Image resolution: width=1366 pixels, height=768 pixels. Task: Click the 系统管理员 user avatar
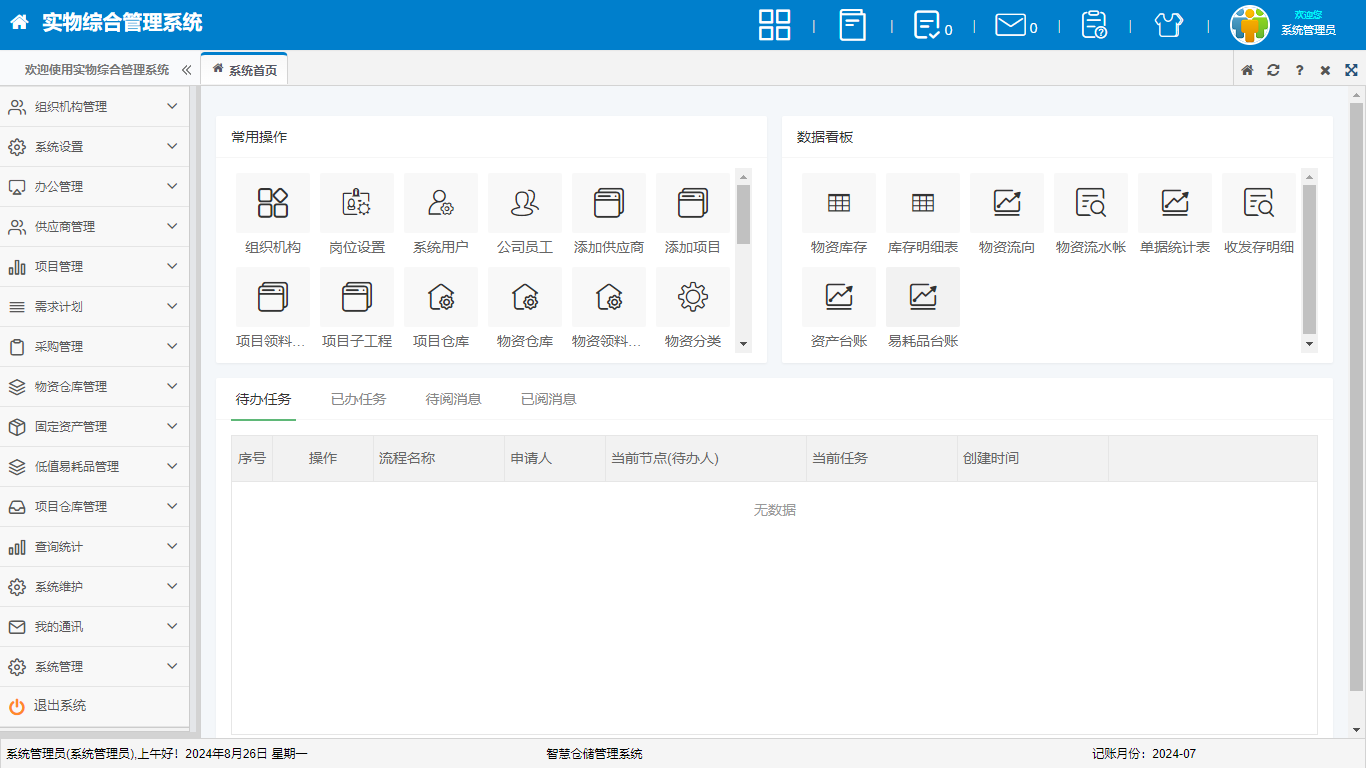pos(1249,25)
